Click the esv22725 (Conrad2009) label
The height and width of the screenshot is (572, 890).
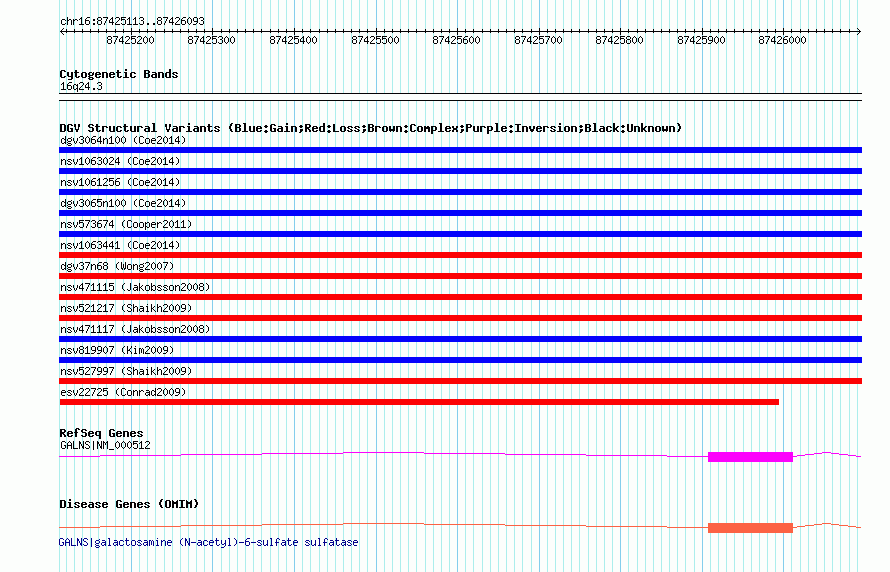(123, 392)
